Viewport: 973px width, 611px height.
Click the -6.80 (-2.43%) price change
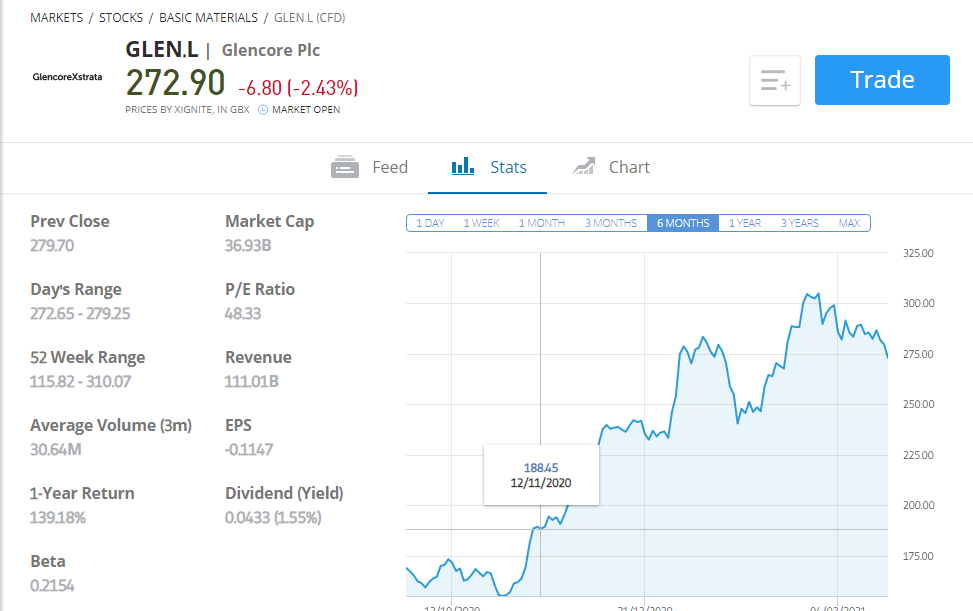tap(298, 88)
